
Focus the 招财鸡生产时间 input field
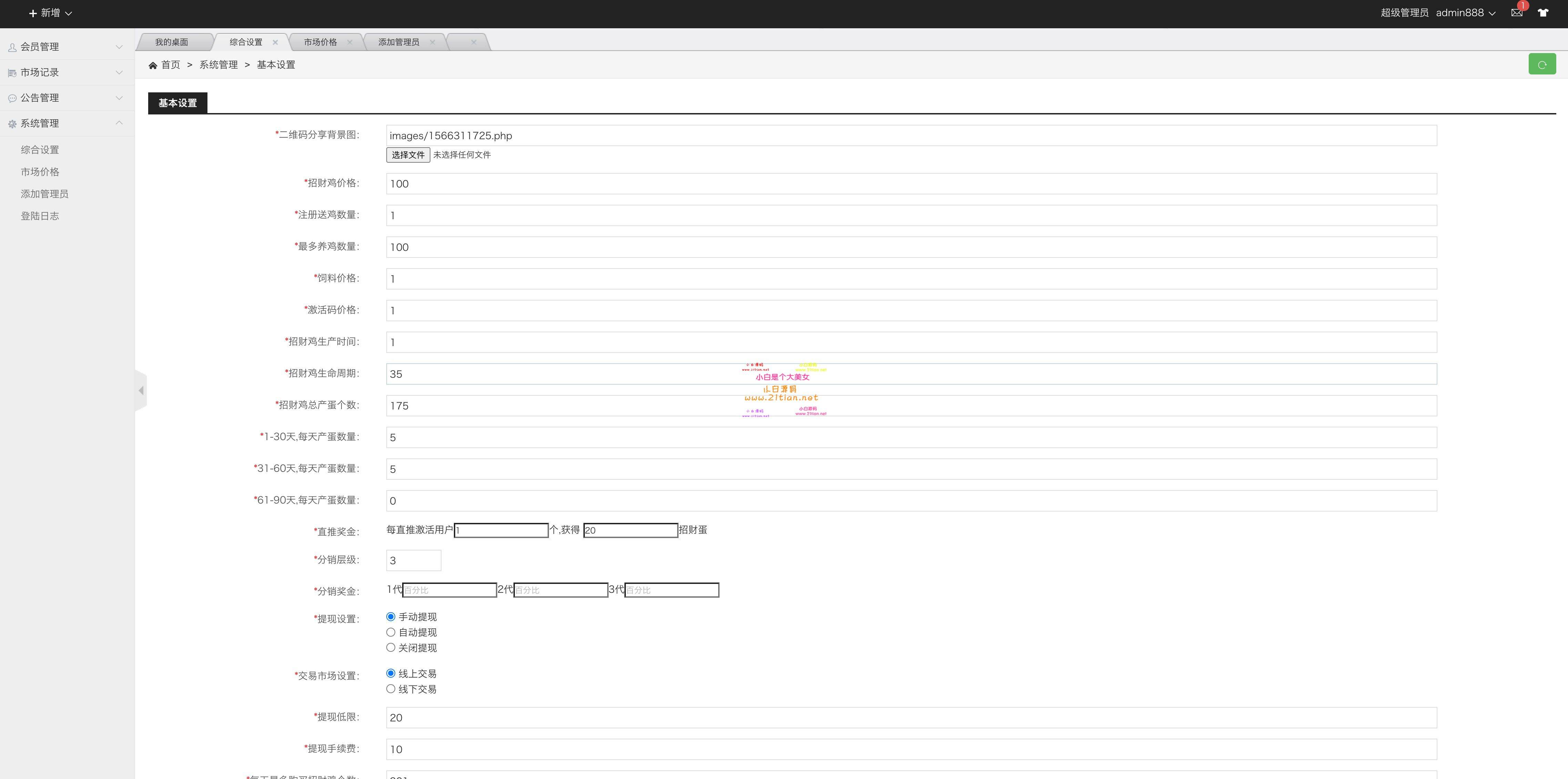pos(911,342)
